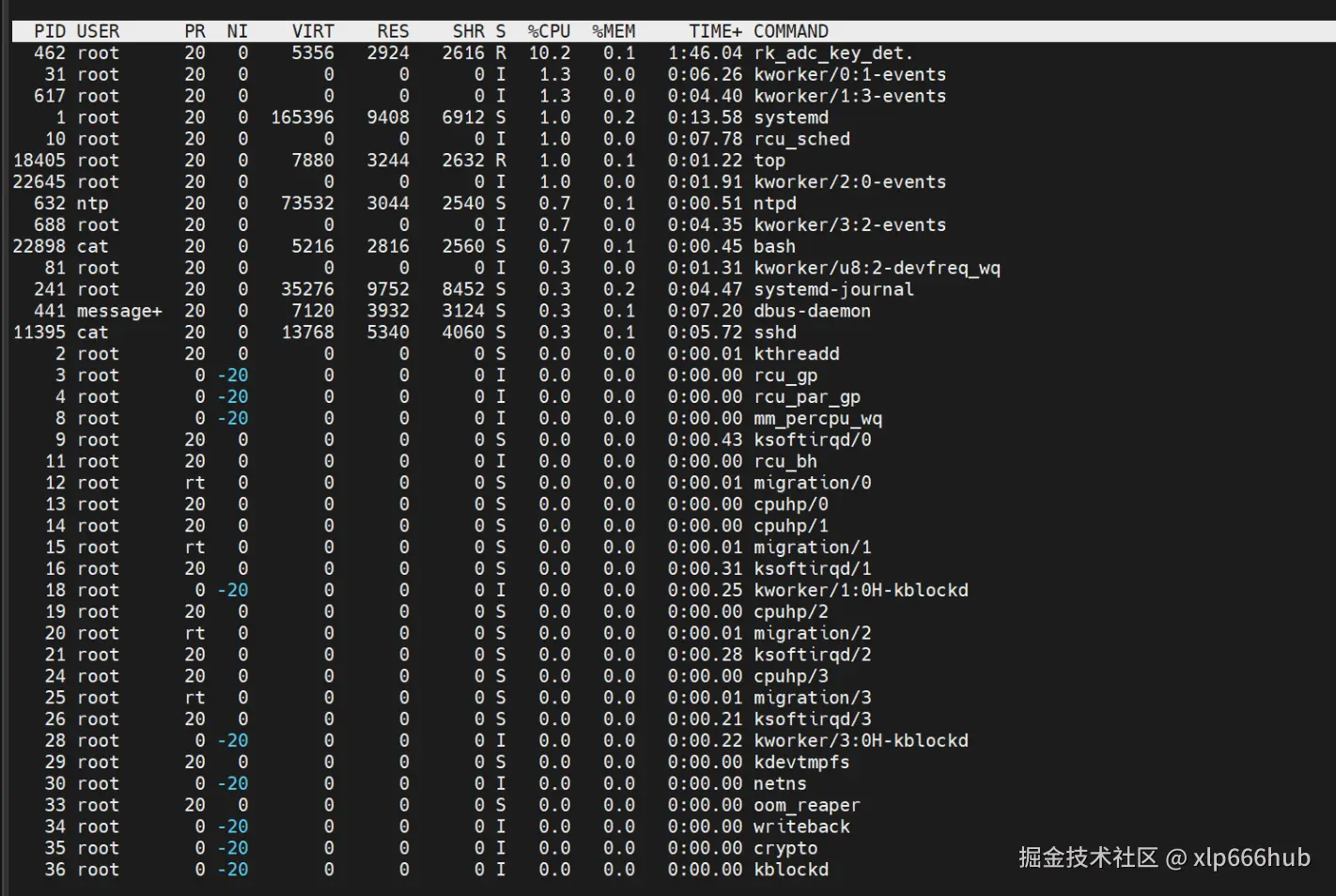Screen dimensions: 1336x896
Task: Click the kworker/u8:2-devfreq_wq command
Action: pos(877,268)
